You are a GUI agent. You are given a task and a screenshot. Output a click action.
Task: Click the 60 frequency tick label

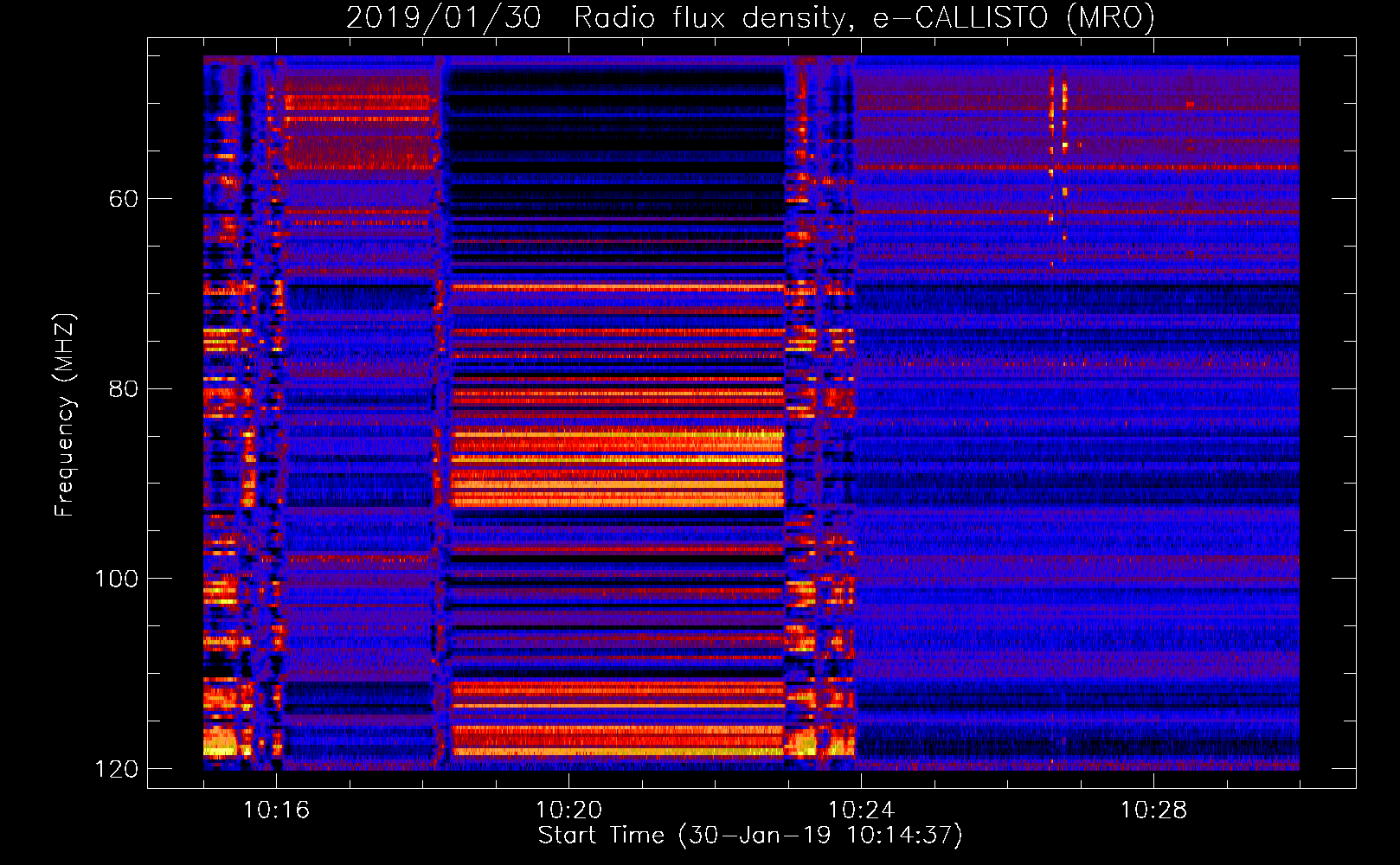pos(124,199)
